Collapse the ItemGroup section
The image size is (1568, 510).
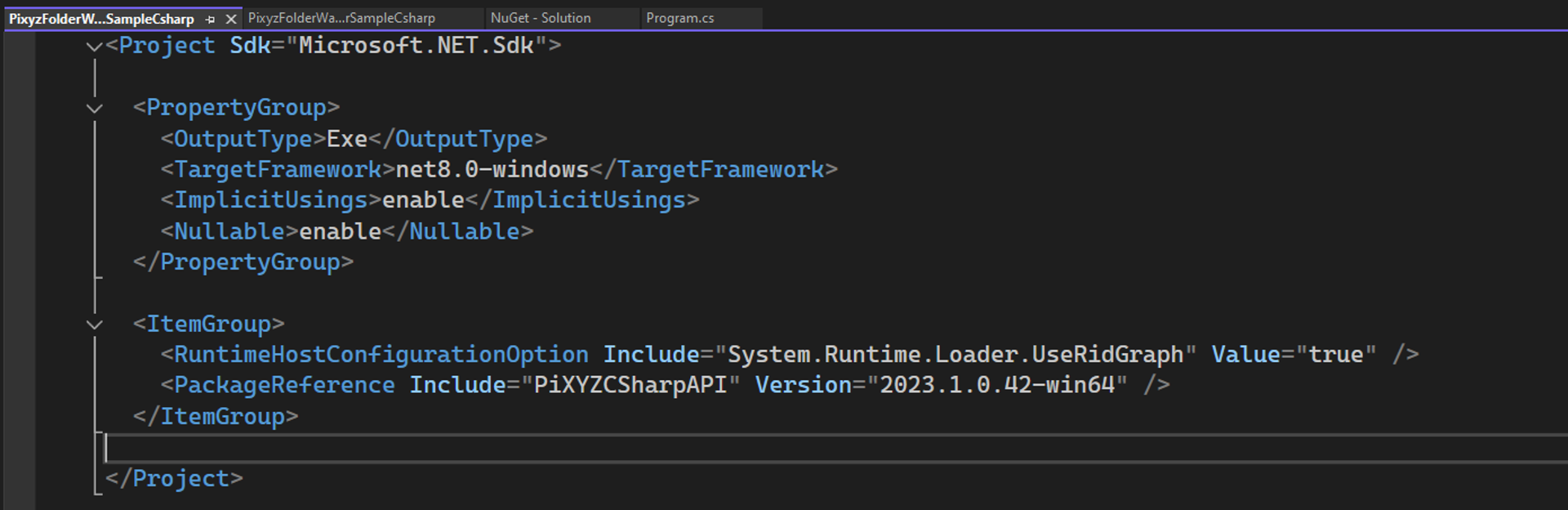95,325
